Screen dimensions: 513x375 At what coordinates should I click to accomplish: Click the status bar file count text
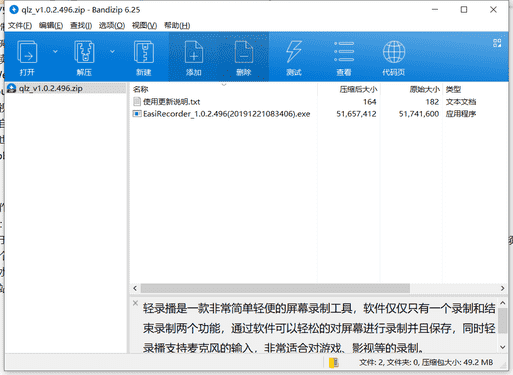click(x=426, y=362)
